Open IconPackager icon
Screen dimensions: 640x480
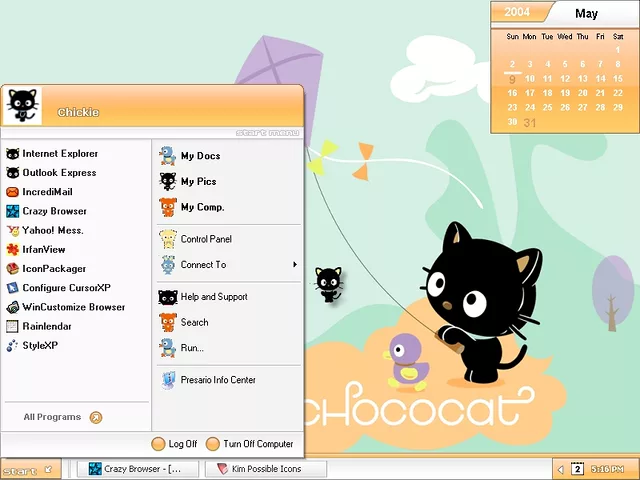pyautogui.click(x=13, y=269)
